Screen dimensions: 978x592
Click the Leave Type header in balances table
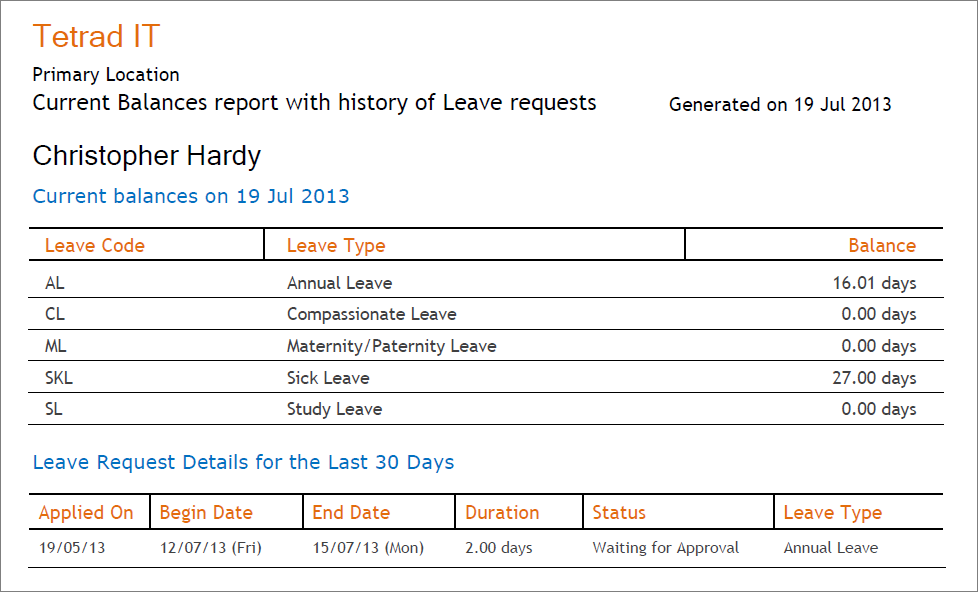coord(336,246)
